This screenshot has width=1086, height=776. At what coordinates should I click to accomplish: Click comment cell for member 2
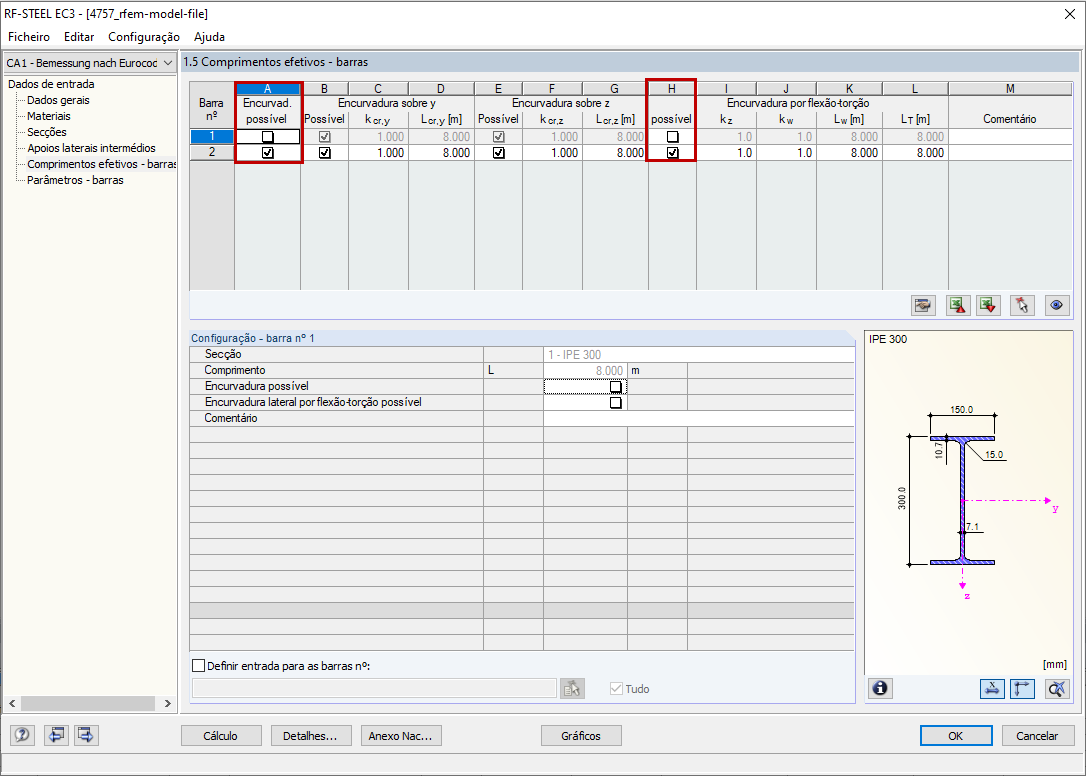click(x=1010, y=152)
